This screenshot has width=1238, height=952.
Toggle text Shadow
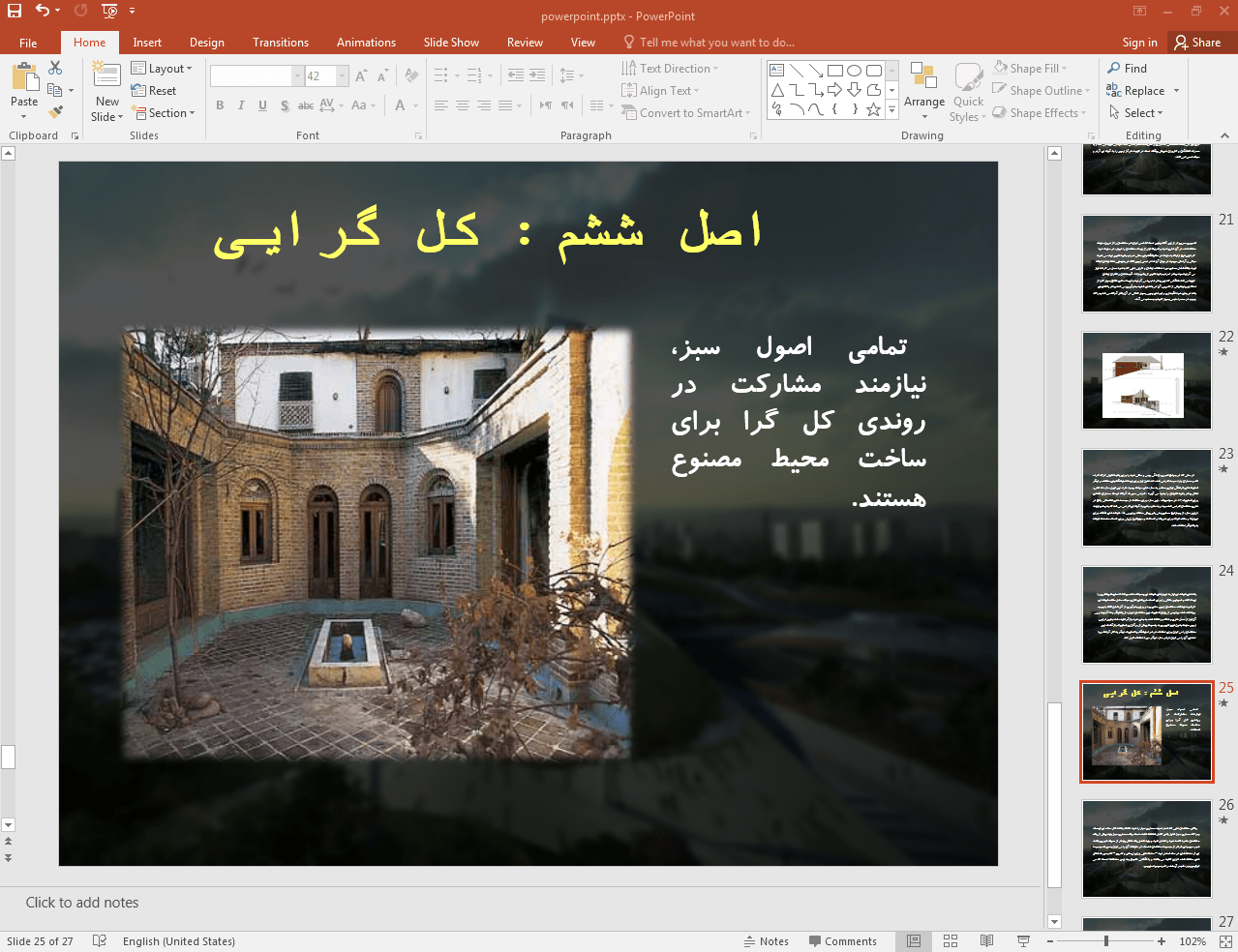pyautogui.click(x=285, y=105)
